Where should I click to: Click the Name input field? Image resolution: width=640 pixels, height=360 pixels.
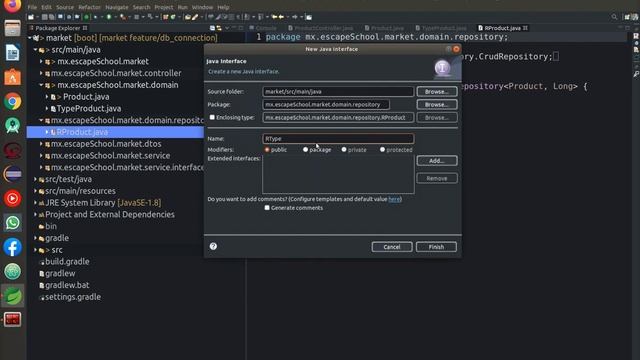[338, 139]
